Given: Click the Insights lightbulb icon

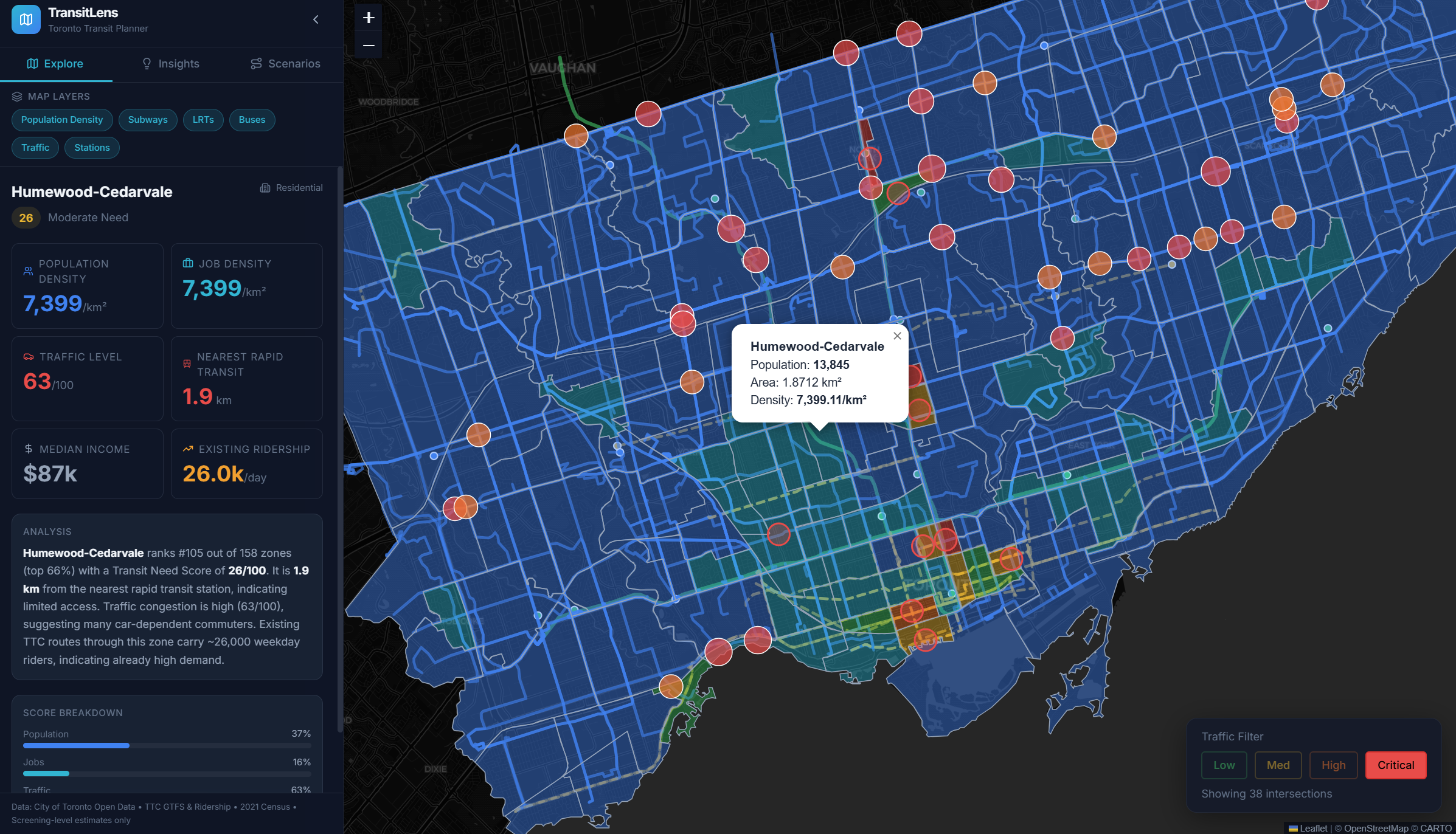Looking at the screenshot, I should click(x=147, y=64).
